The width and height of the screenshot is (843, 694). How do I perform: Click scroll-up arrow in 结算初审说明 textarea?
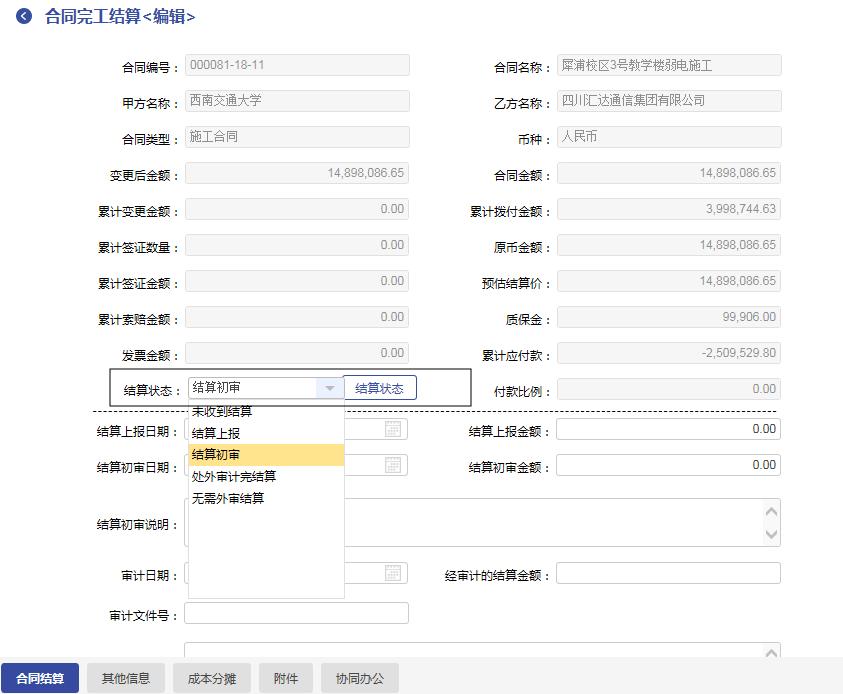coord(771,511)
